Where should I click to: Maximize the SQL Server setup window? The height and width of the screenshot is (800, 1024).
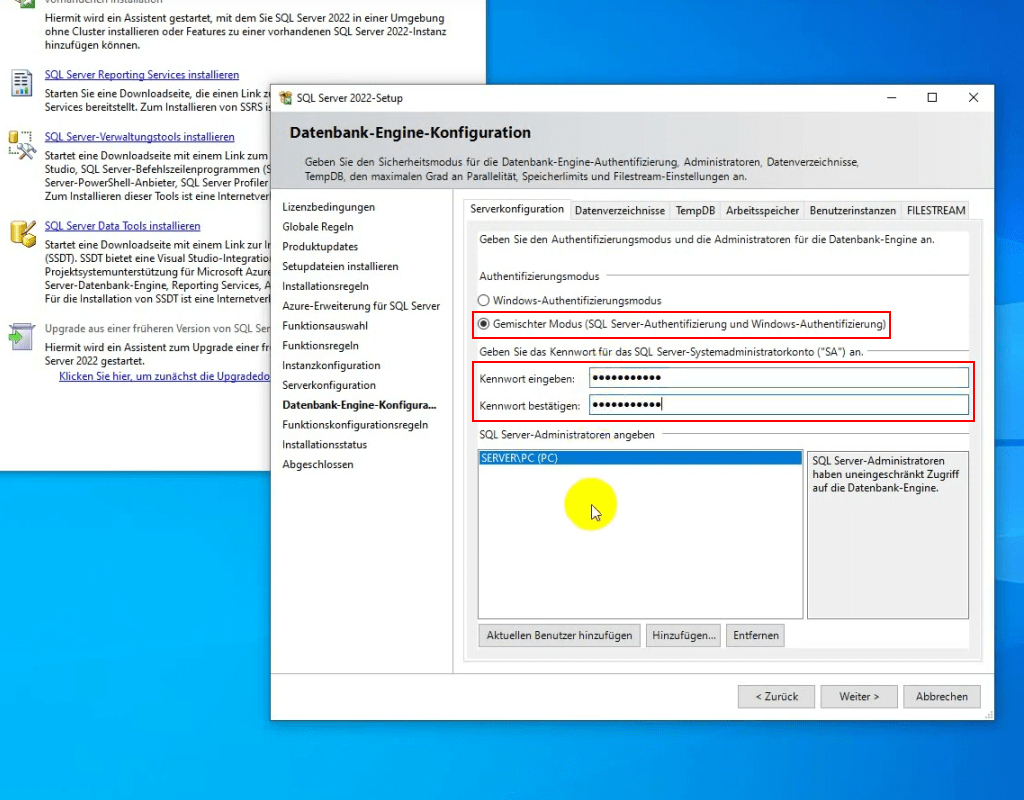click(932, 98)
